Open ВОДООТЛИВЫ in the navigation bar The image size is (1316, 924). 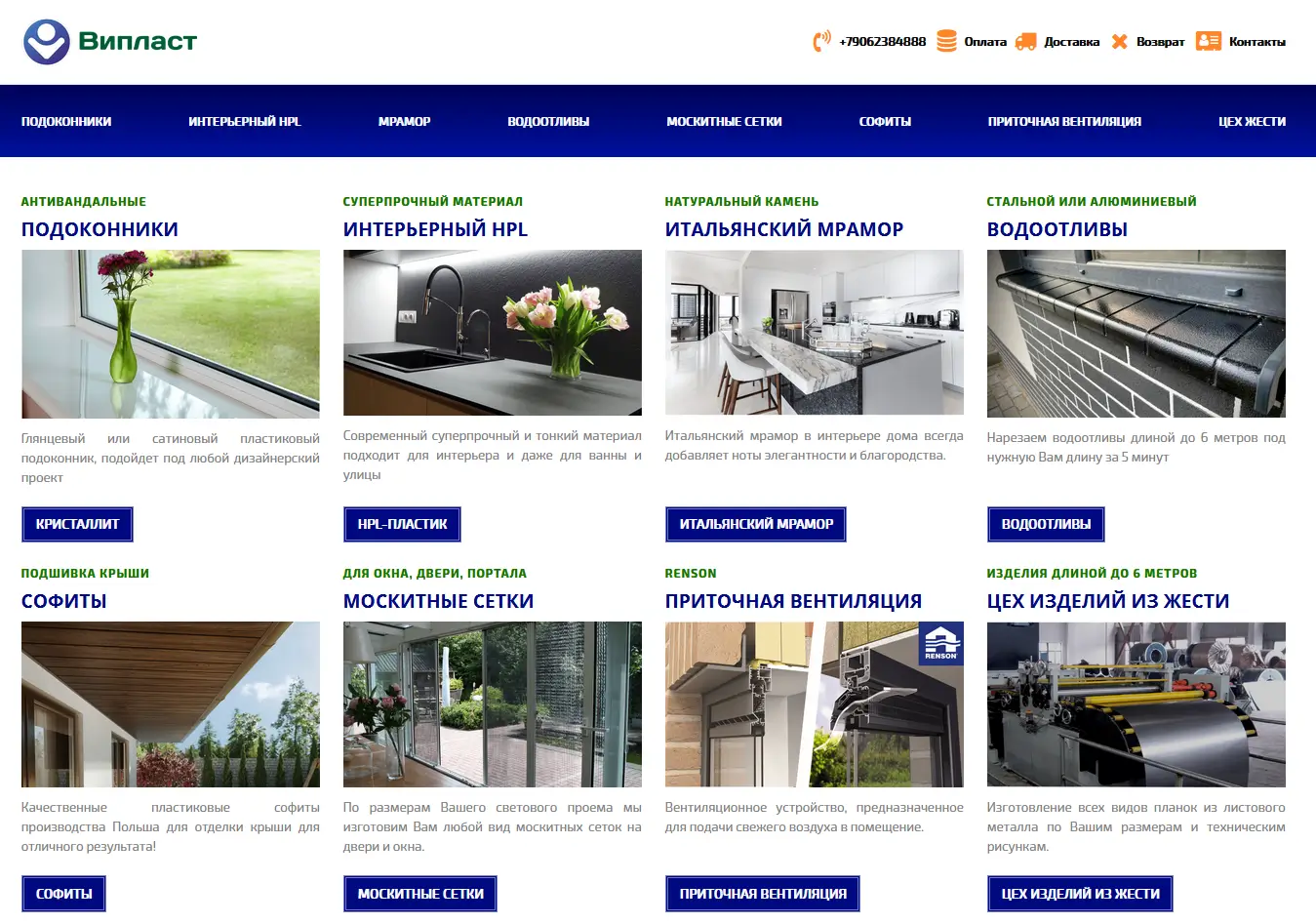pyautogui.click(x=548, y=122)
